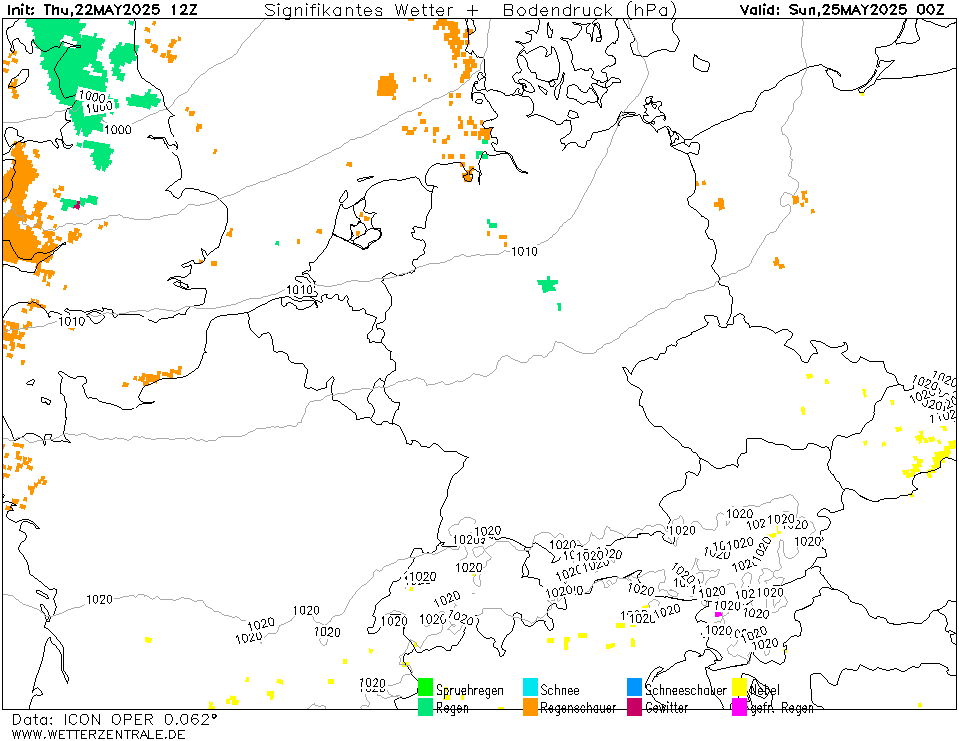Click the 'Init: Thu,22MAY2025 12Z' header text

pos(102,10)
